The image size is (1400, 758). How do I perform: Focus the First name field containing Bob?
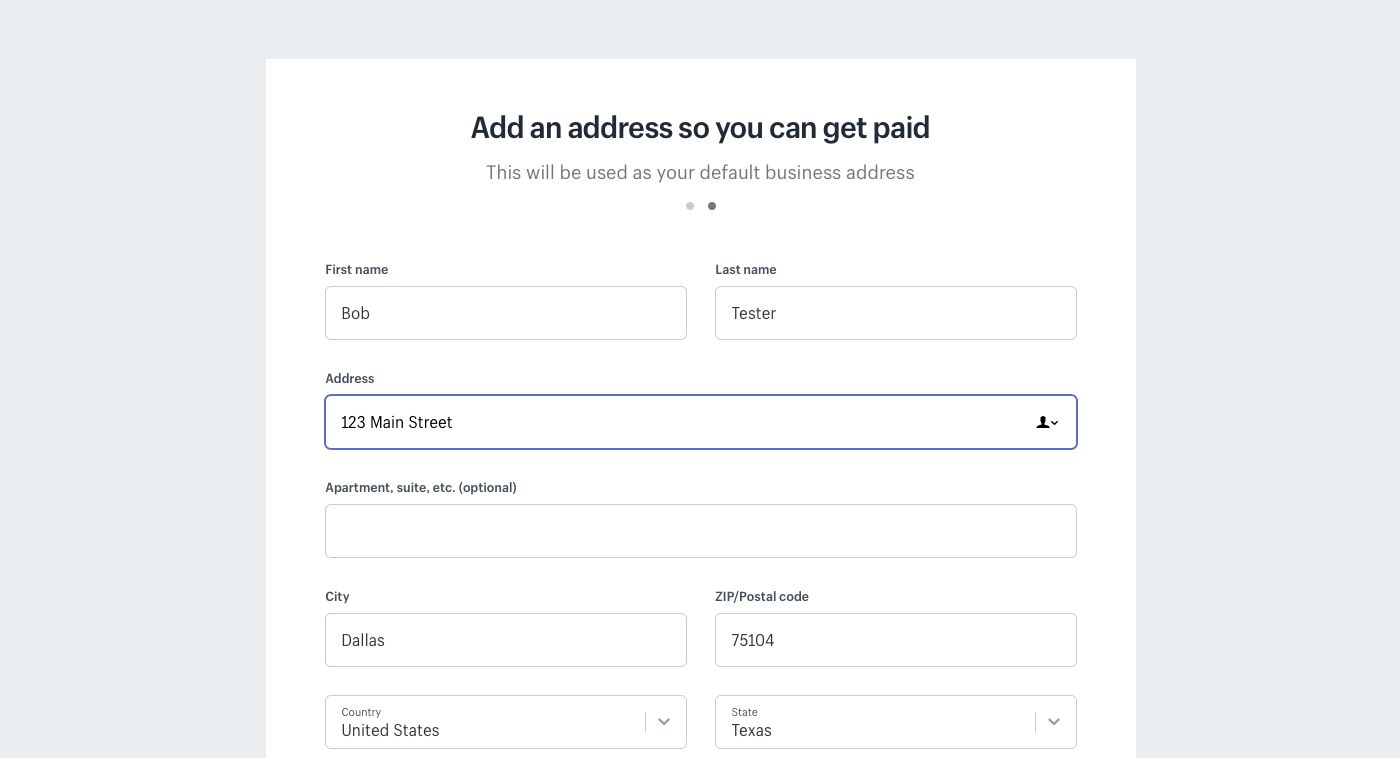[505, 313]
